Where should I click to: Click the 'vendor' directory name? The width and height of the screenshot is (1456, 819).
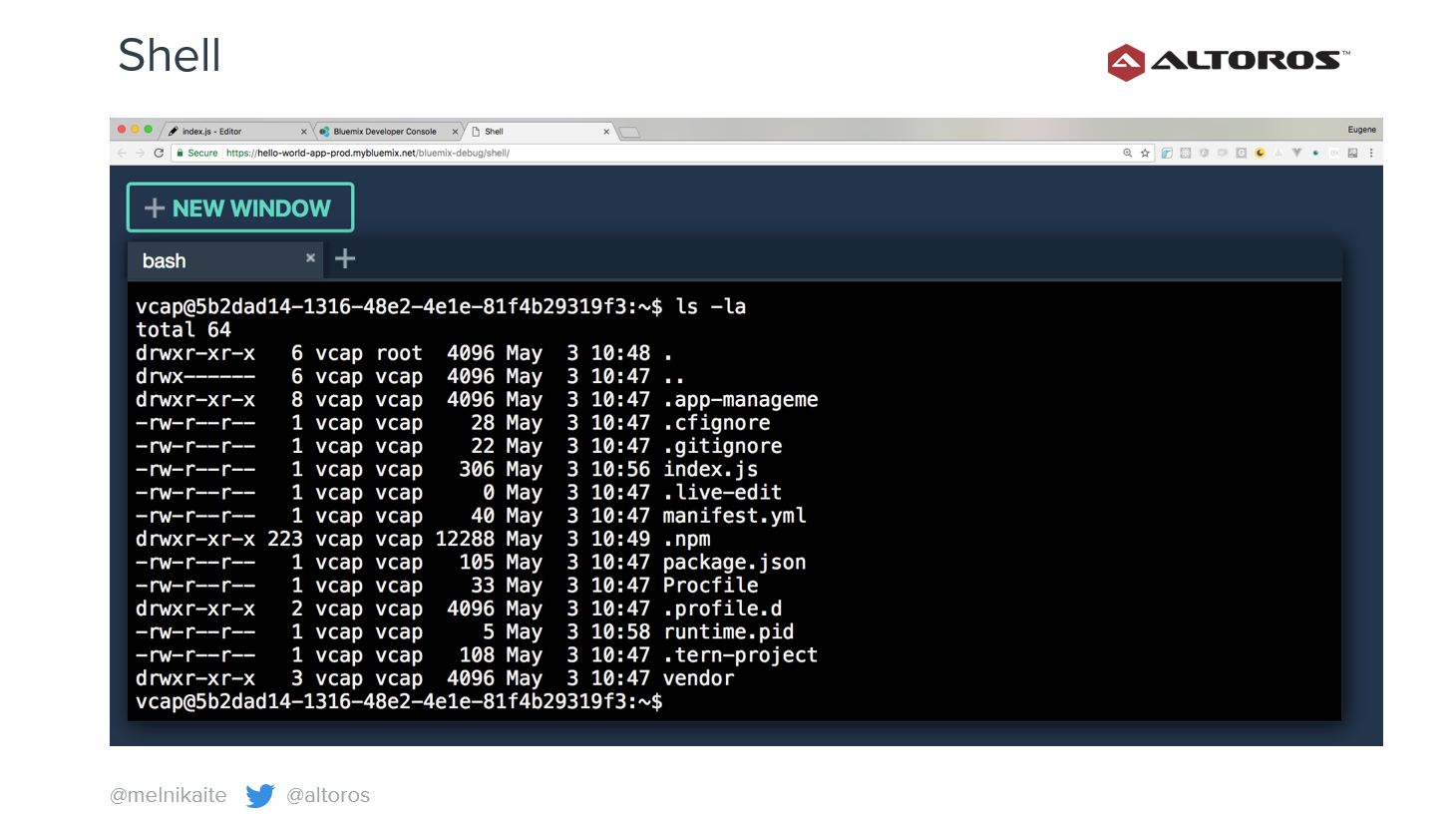tap(699, 678)
